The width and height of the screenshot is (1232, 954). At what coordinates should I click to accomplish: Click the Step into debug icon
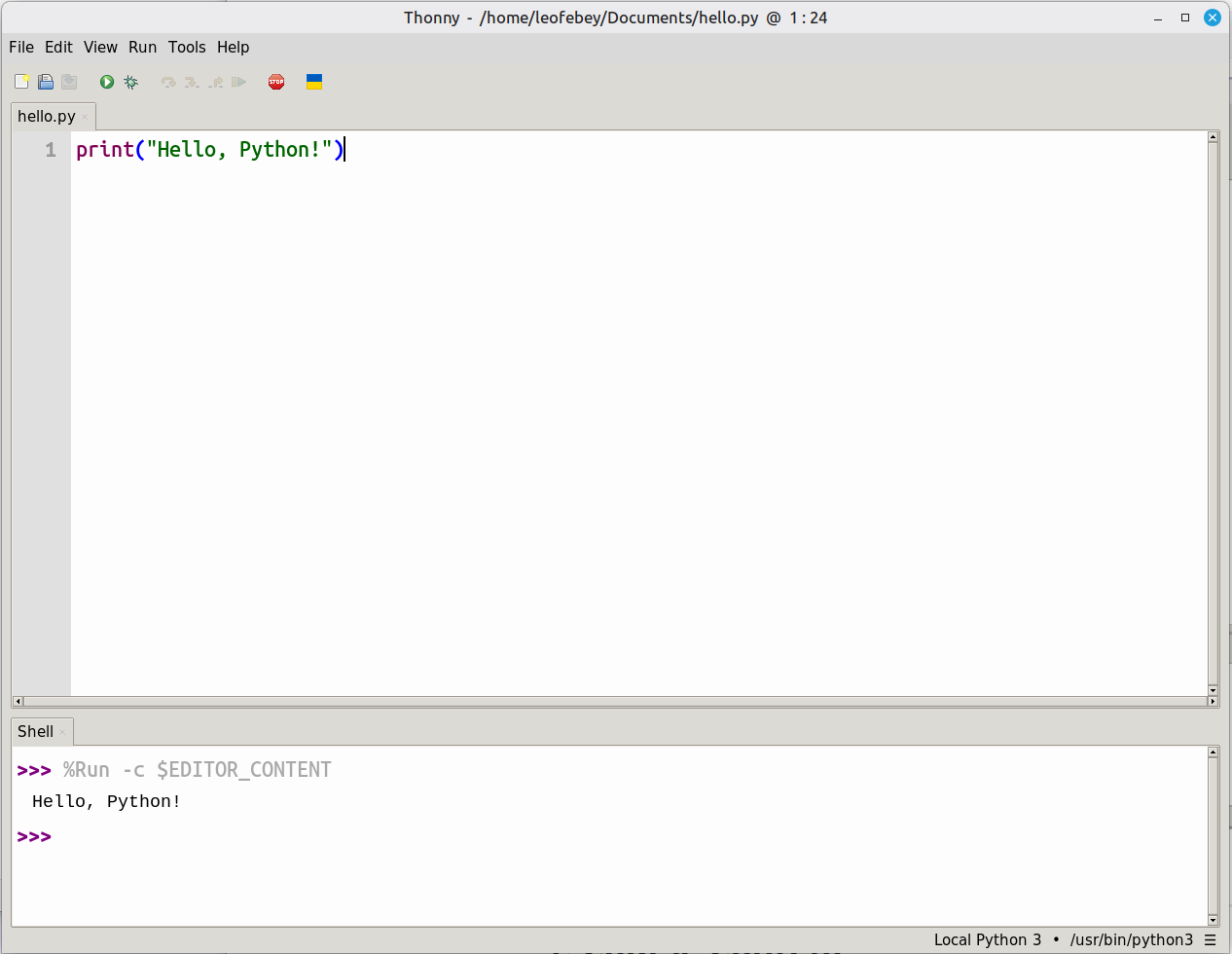[192, 82]
